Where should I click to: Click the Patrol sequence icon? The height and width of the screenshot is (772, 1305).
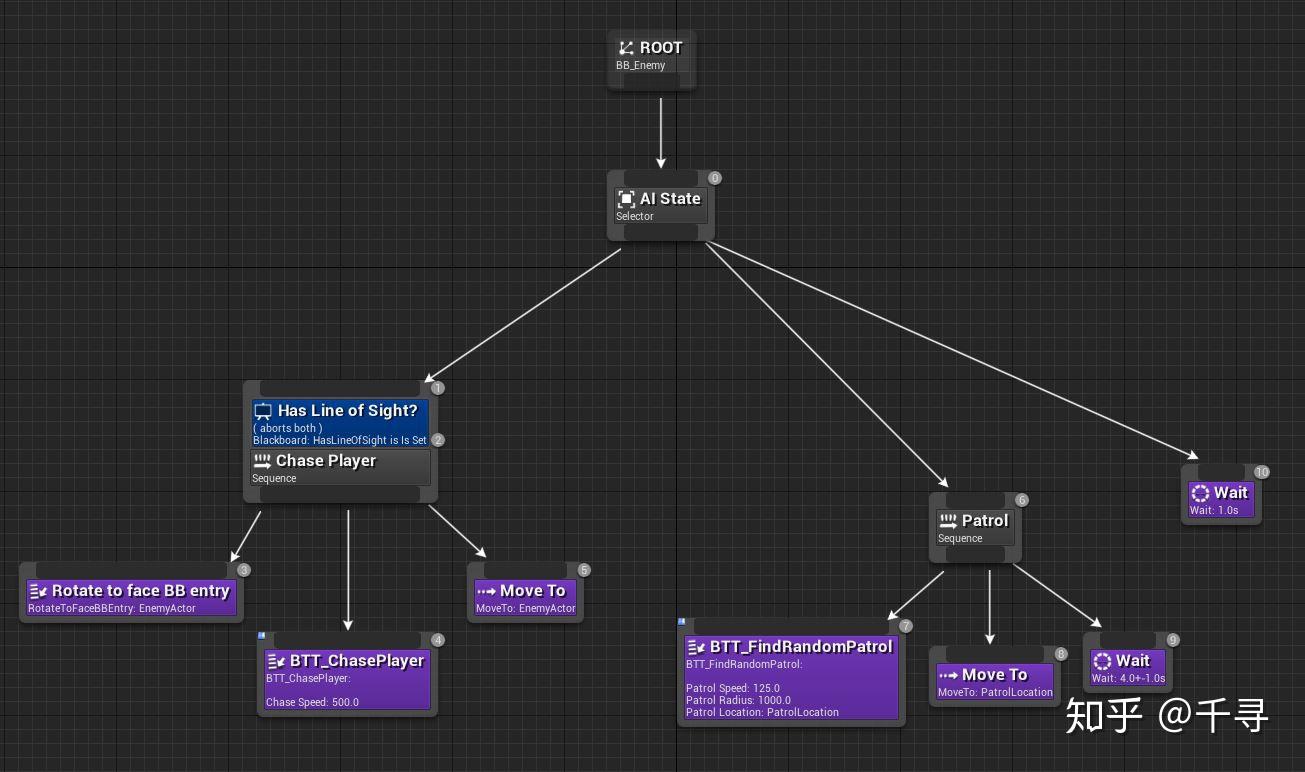click(948, 521)
